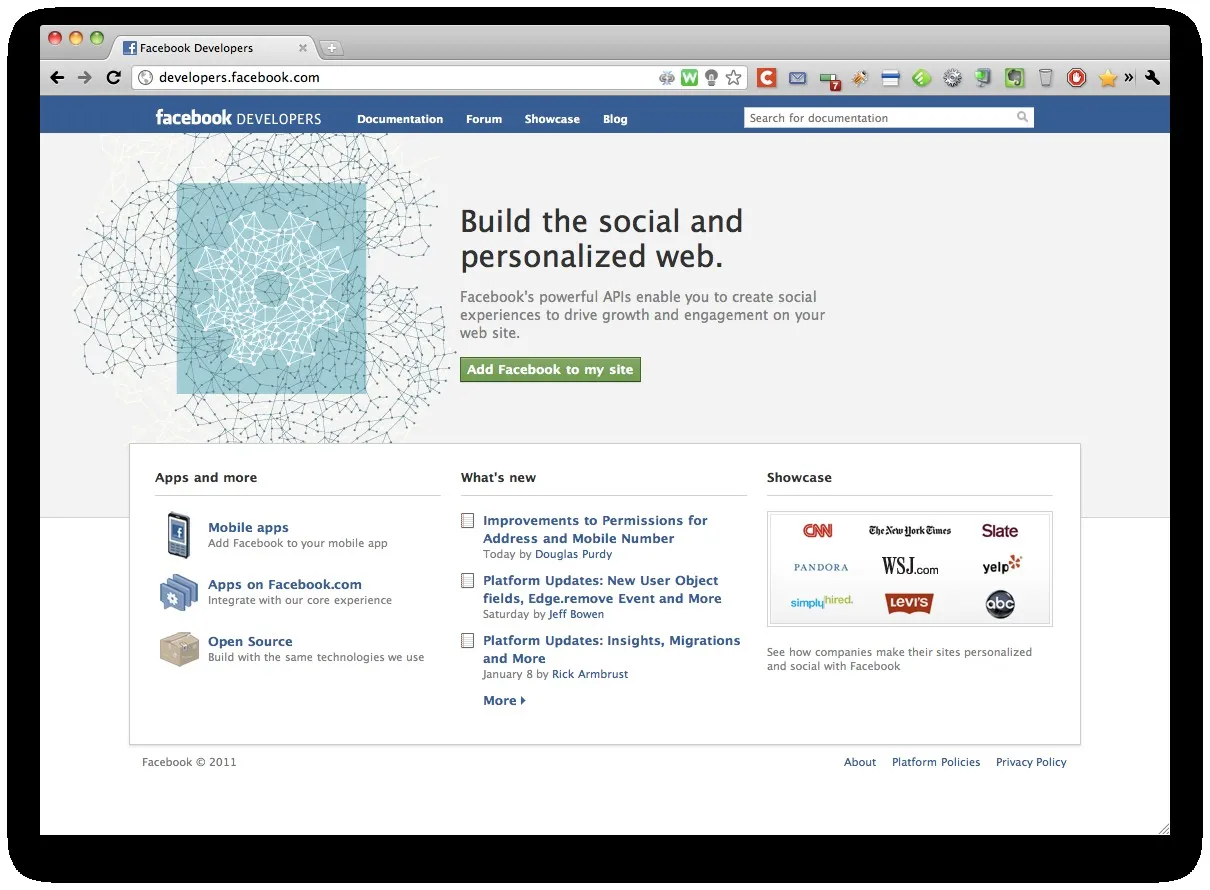The image size is (1210, 890).
Task: Click the WSJ.com logo in Showcase
Action: [x=910, y=567]
